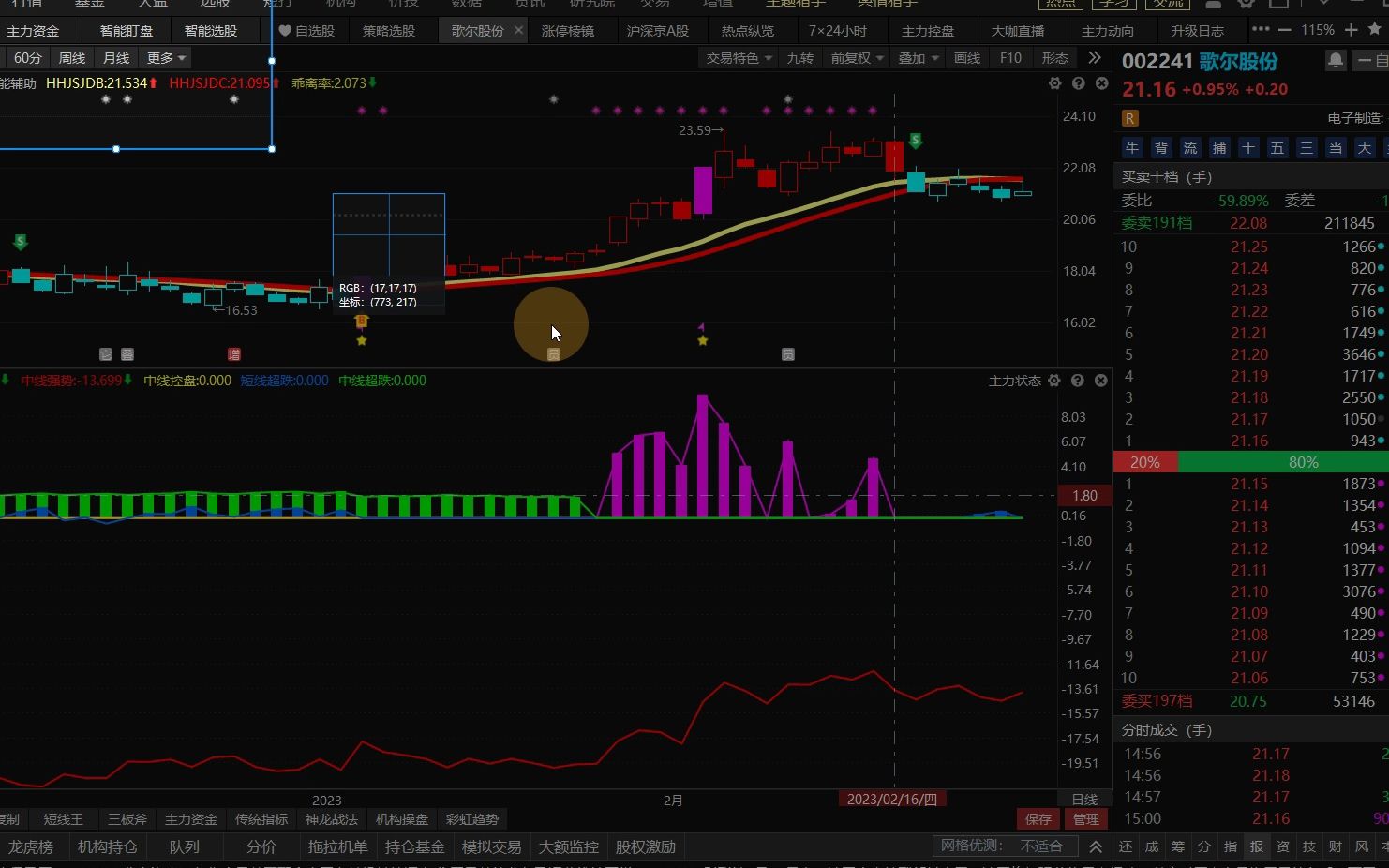The image size is (1389, 868).
Task: Click the red 增 event marker on chart
Action: point(234,354)
